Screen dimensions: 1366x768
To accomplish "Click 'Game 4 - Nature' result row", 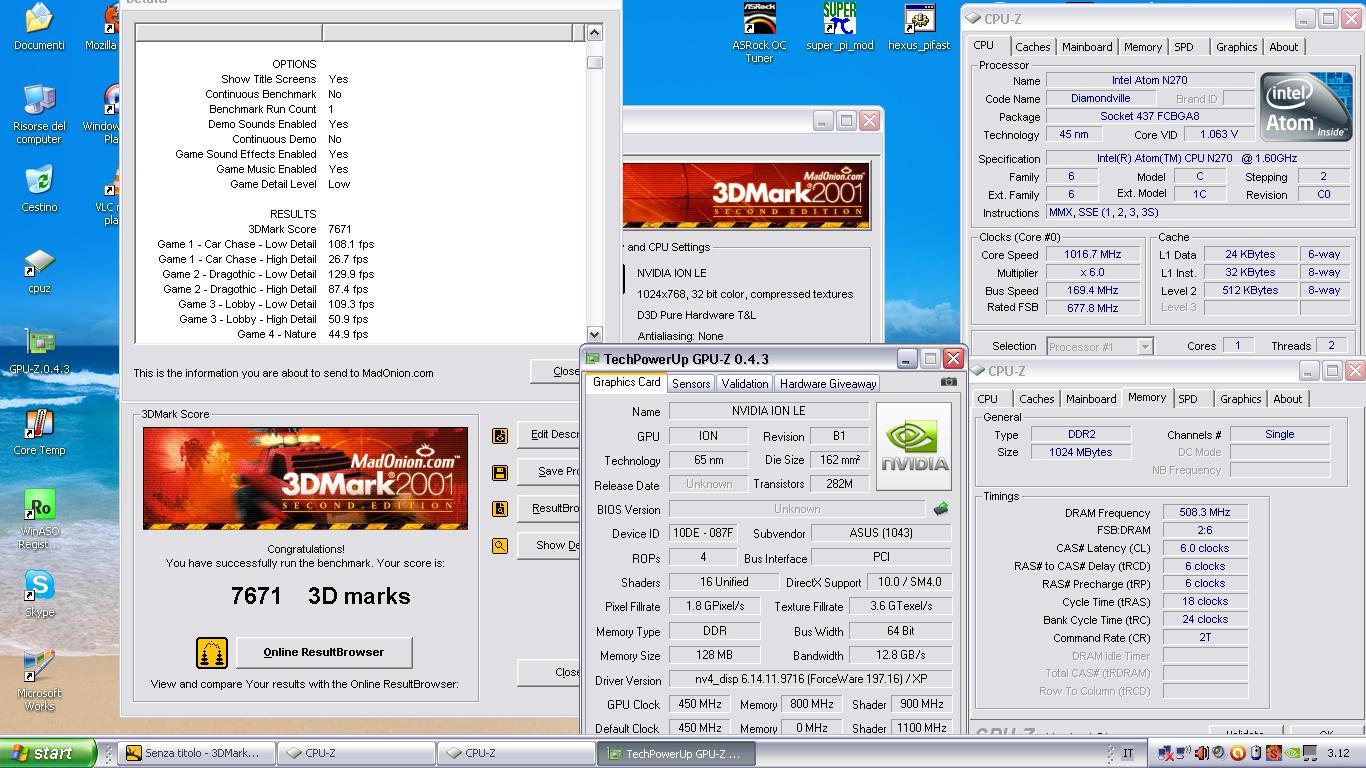I will click(x=302, y=334).
